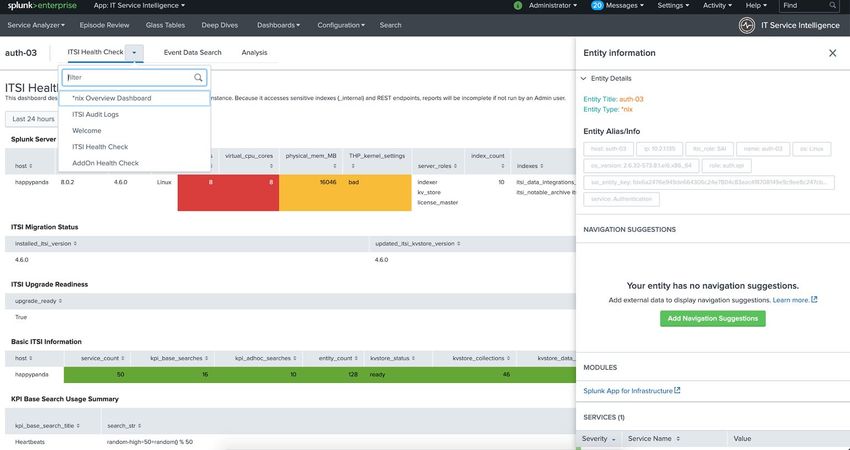Close the Entity information panel
The image size is (850, 450).
click(833, 53)
